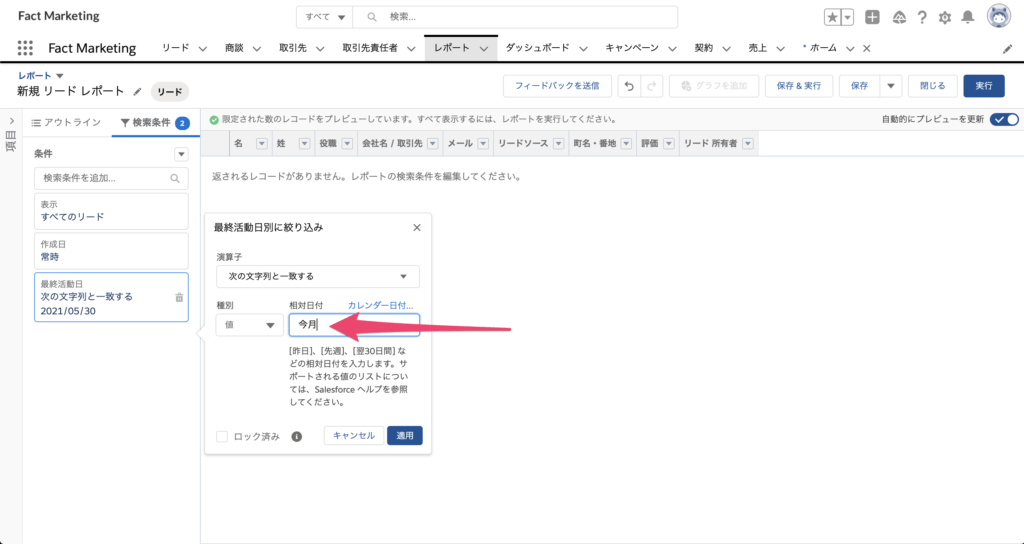Screen dimensions: 1024x544
Task: Delete the 最終活動日 filter with the trash icon
Action: [179, 297]
